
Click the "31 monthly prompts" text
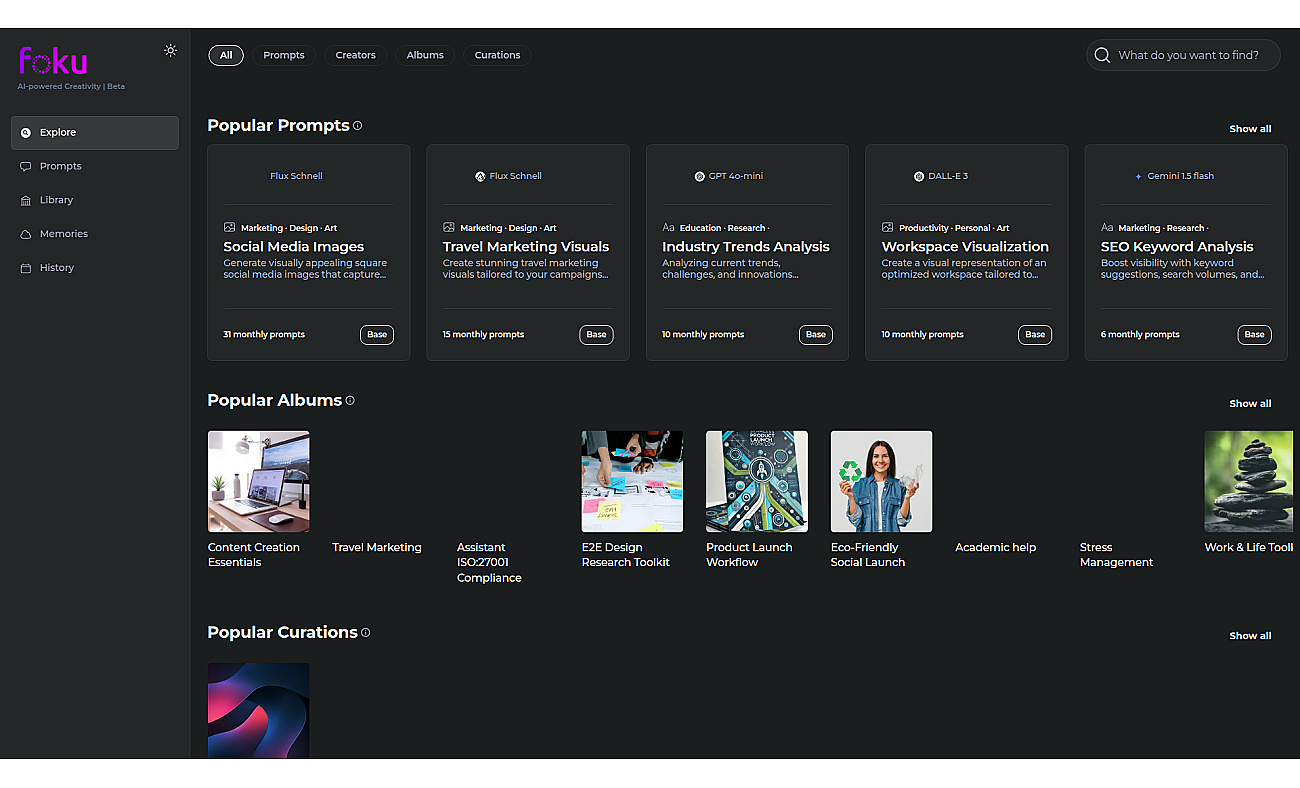264,335
